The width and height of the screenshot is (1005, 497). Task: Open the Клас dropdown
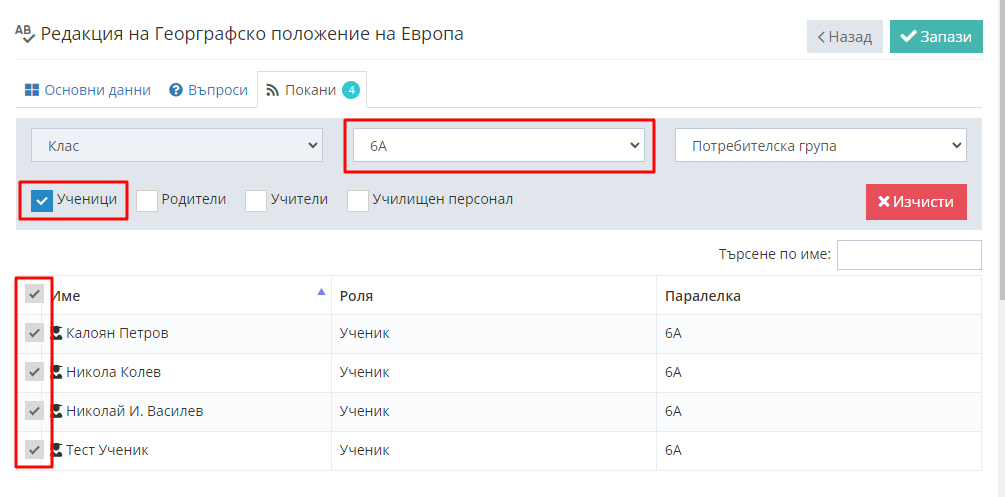[x=177, y=146]
